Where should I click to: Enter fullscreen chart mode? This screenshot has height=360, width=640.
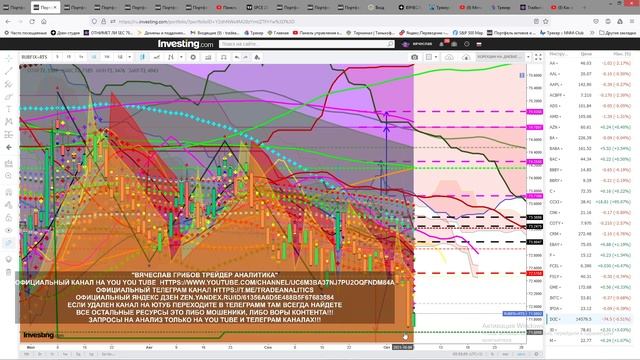[538, 57]
